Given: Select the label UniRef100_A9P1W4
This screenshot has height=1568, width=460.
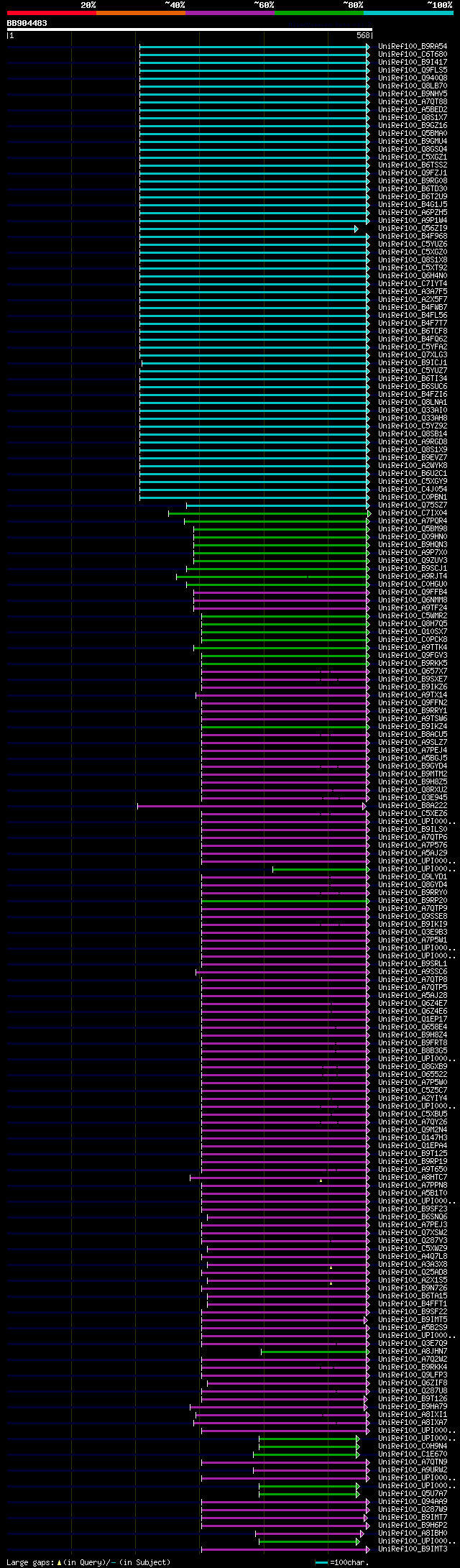Looking at the screenshot, I should point(413,221).
